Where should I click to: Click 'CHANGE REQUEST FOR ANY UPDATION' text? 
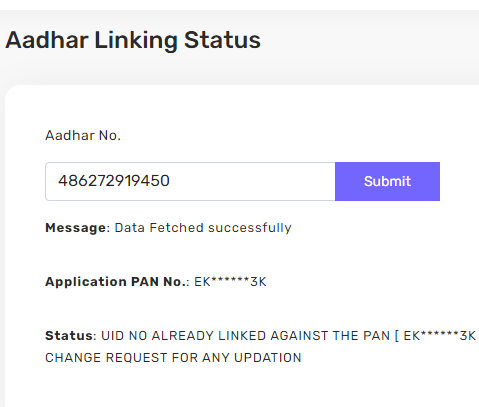(173, 358)
